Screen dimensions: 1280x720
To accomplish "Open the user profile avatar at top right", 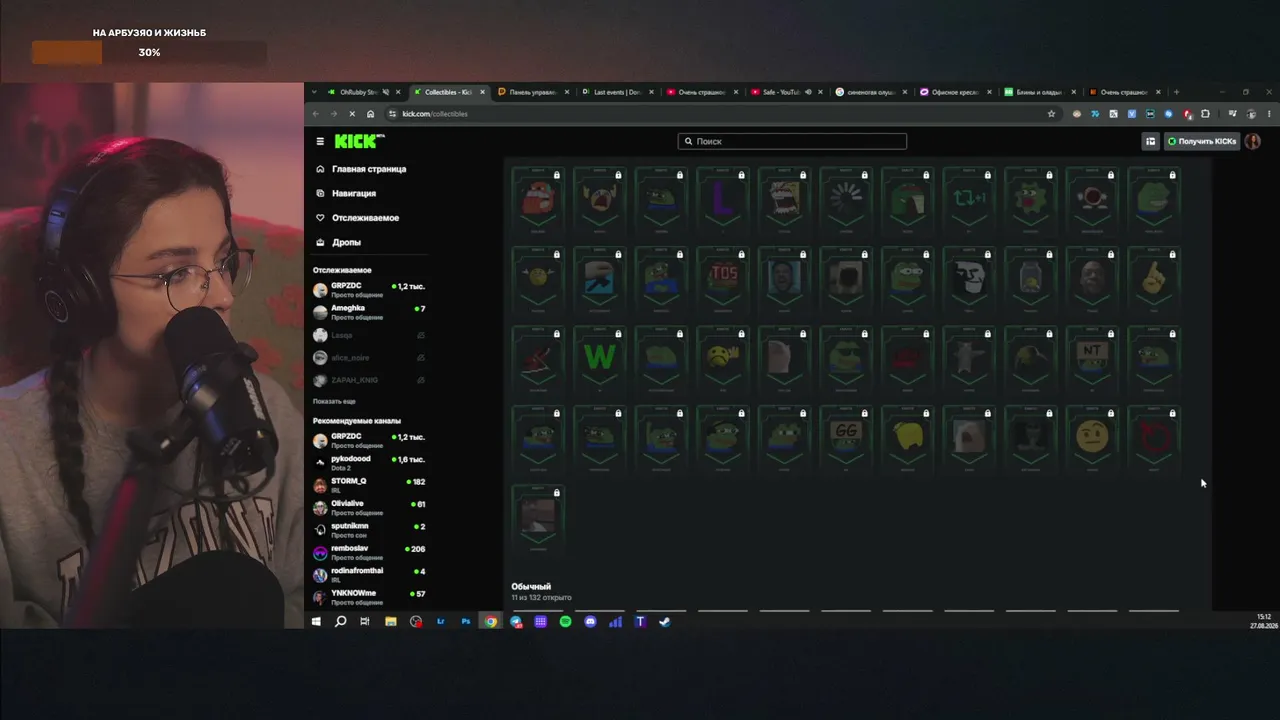I will click(1253, 141).
